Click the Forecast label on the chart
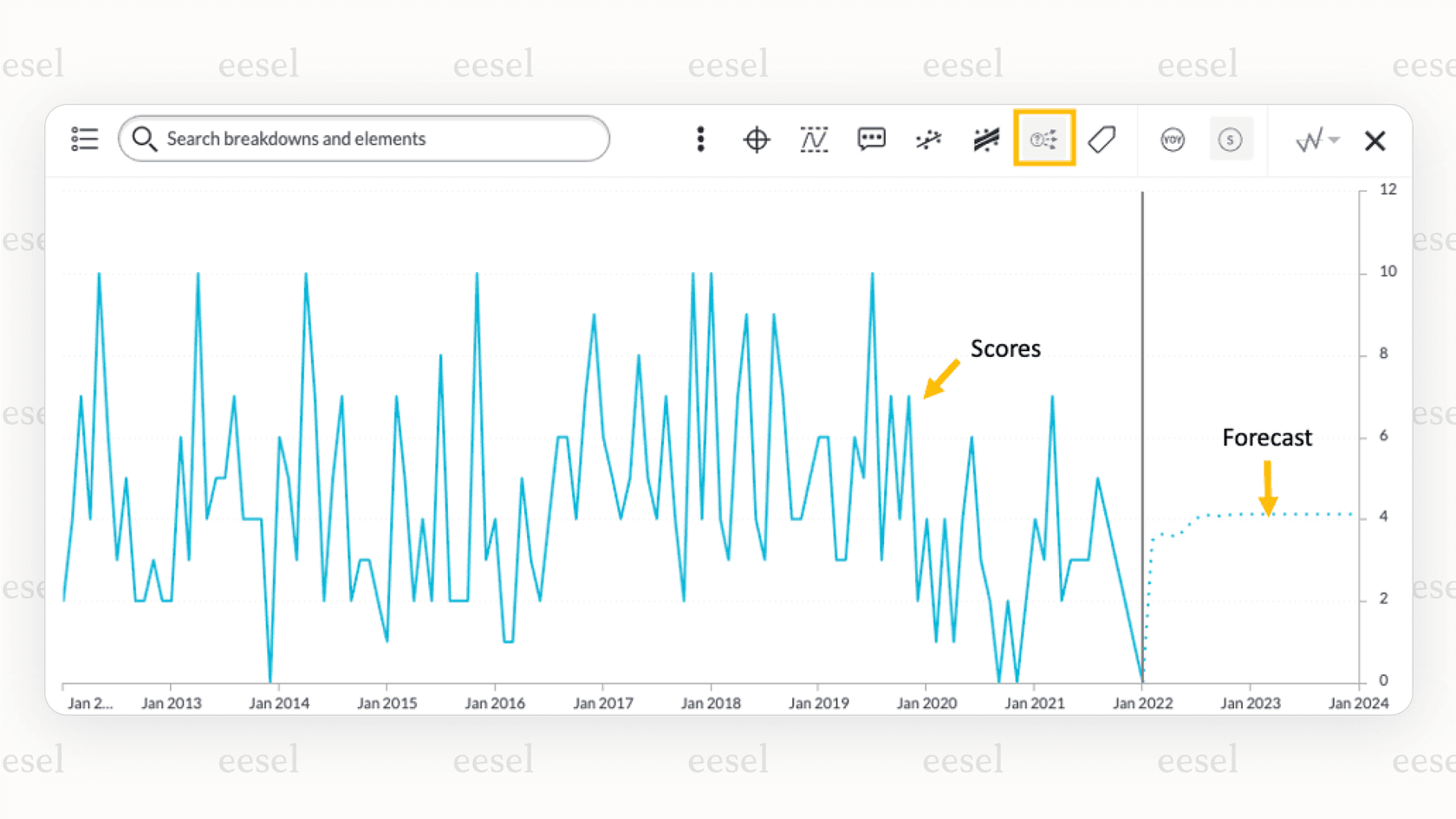 1267,438
